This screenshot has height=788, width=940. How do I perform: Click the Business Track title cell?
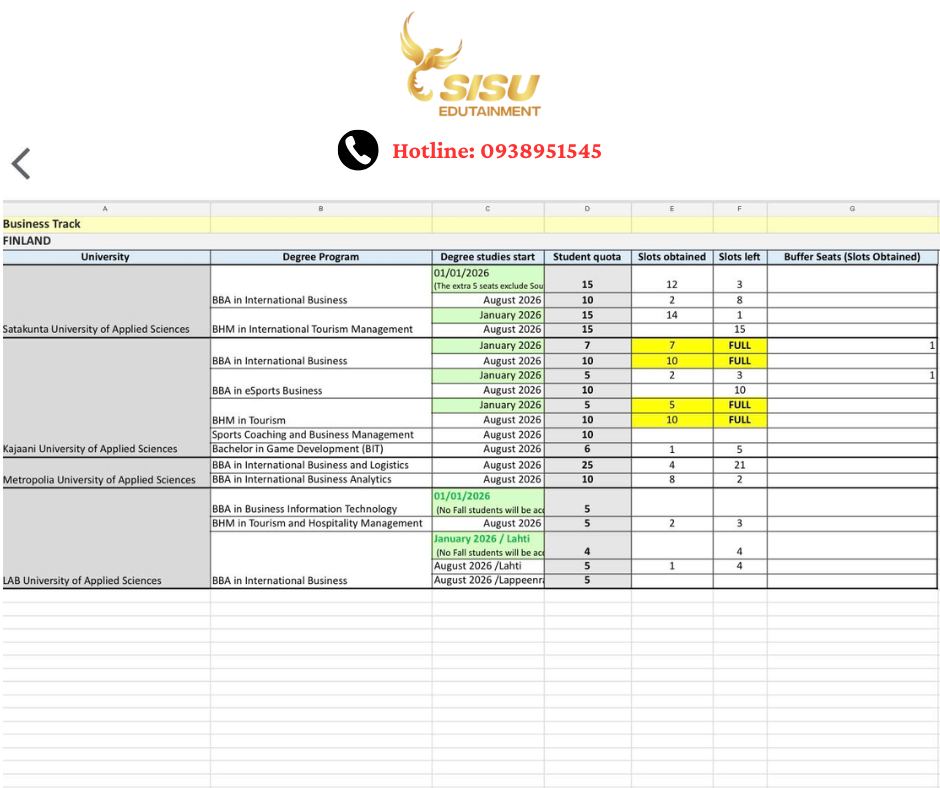(x=106, y=224)
